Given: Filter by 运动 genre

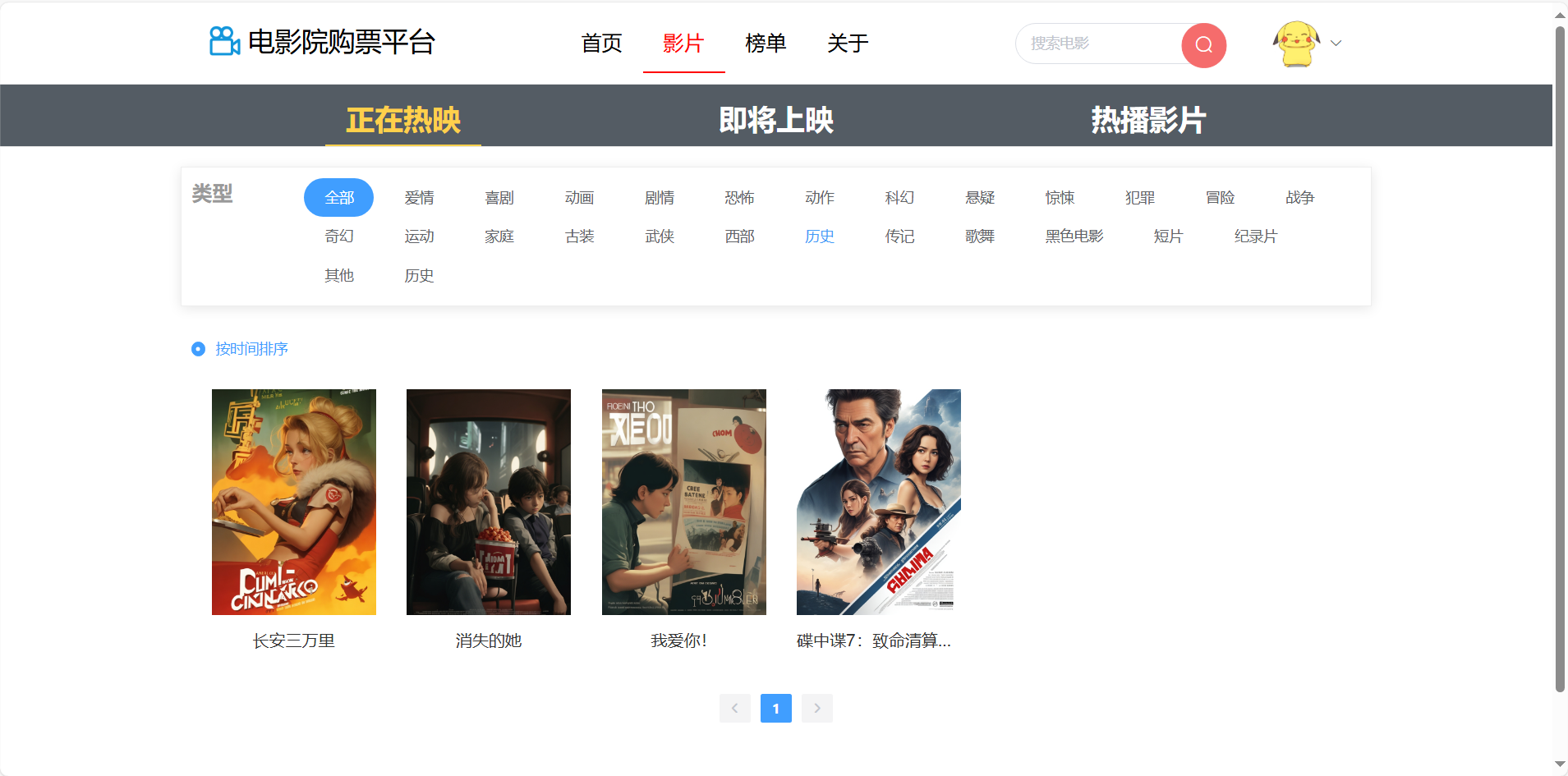Looking at the screenshot, I should pyautogui.click(x=420, y=236).
